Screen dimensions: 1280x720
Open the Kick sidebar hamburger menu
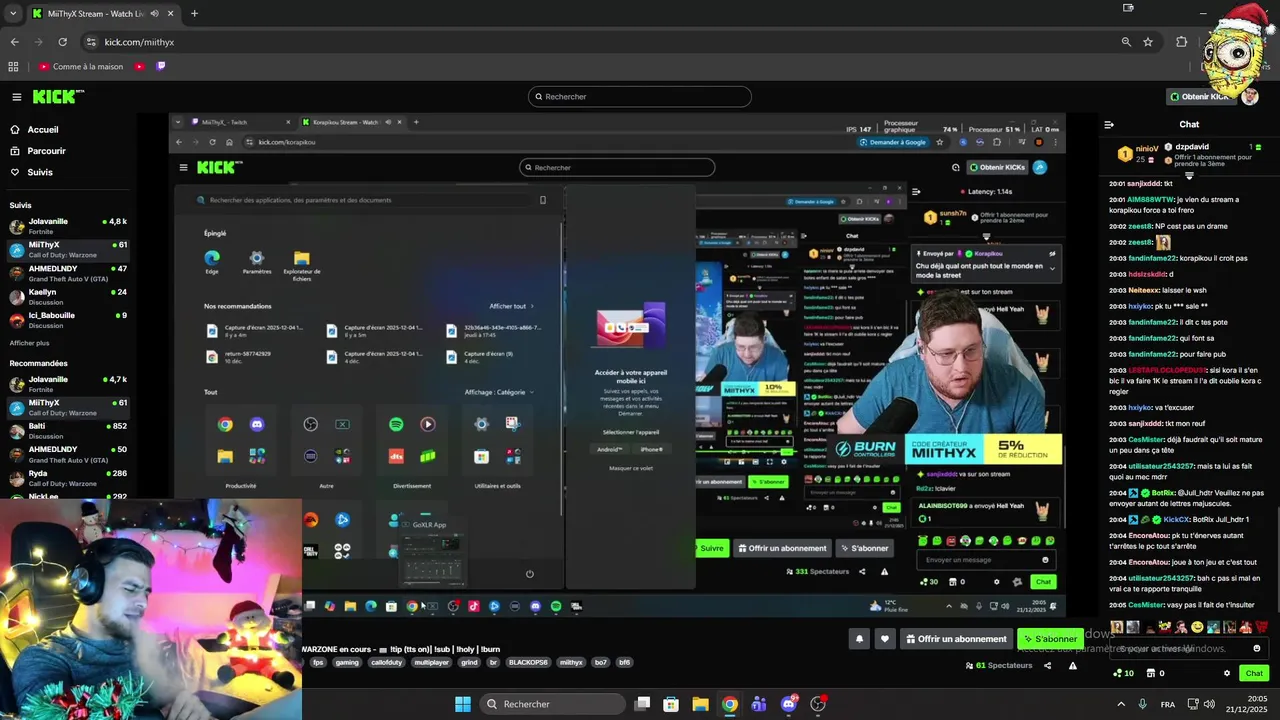tap(17, 97)
